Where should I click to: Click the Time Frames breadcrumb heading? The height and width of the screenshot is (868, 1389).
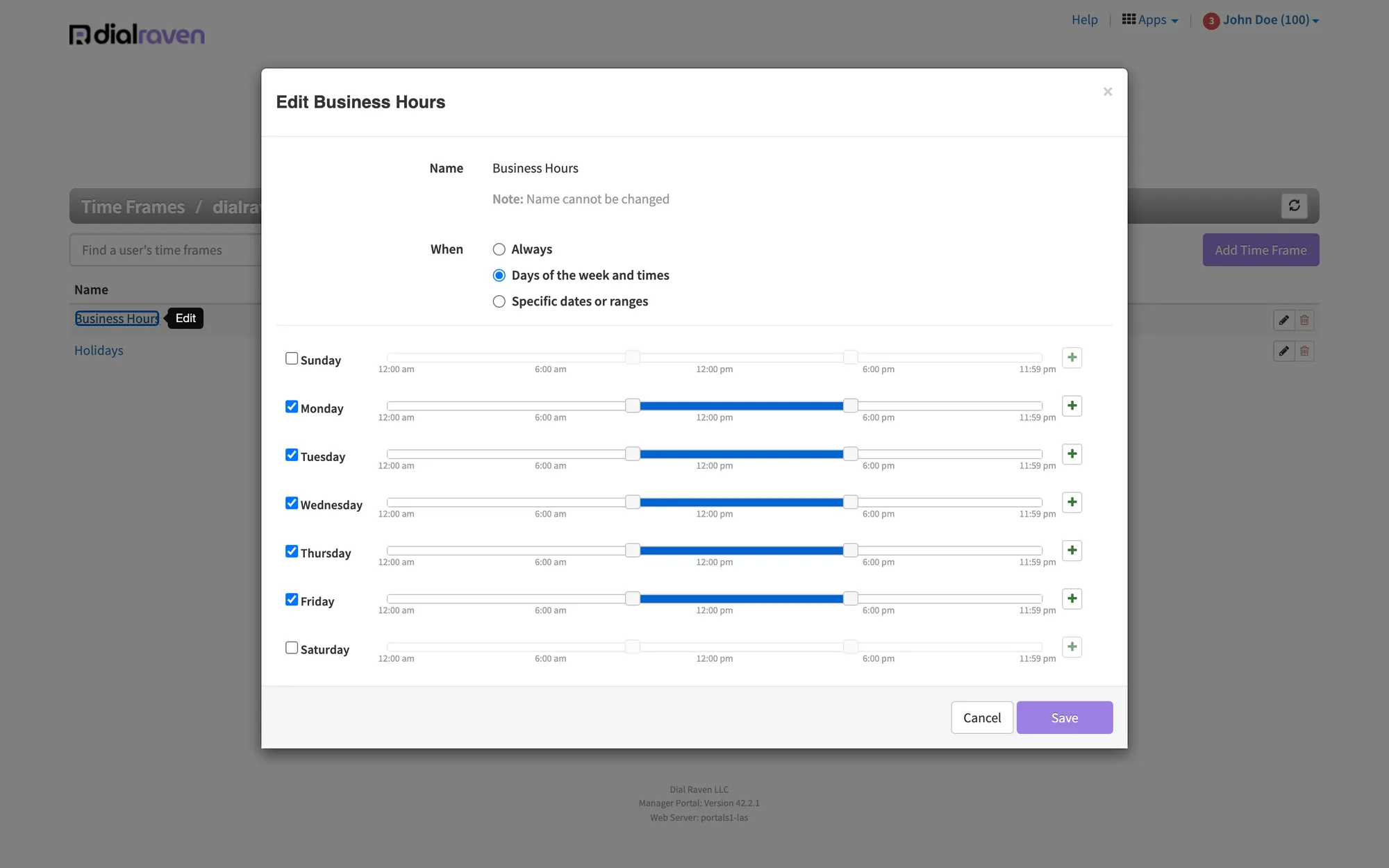[x=133, y=207]
